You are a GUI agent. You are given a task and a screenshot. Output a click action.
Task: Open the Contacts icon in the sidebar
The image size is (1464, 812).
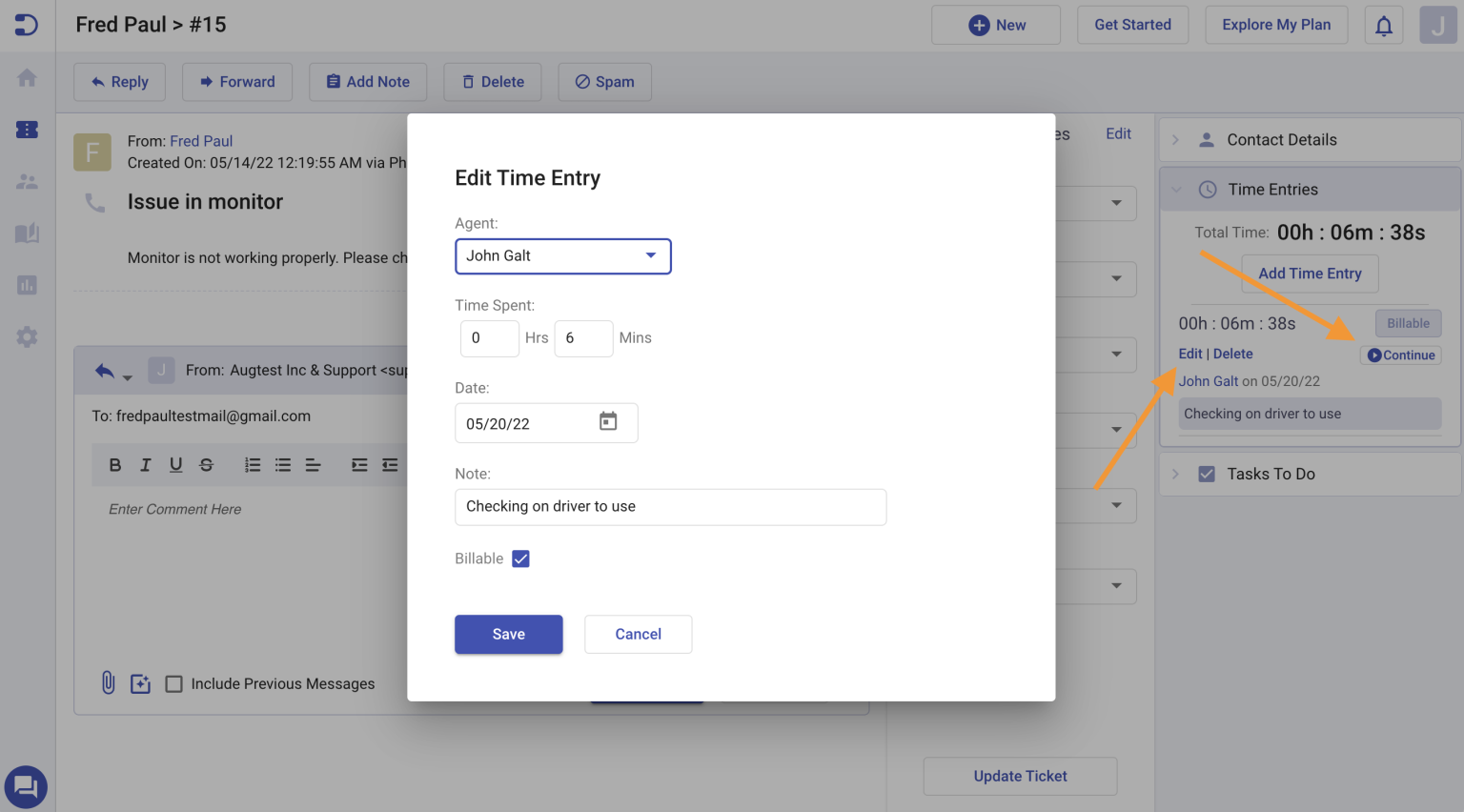pos(27,181)
